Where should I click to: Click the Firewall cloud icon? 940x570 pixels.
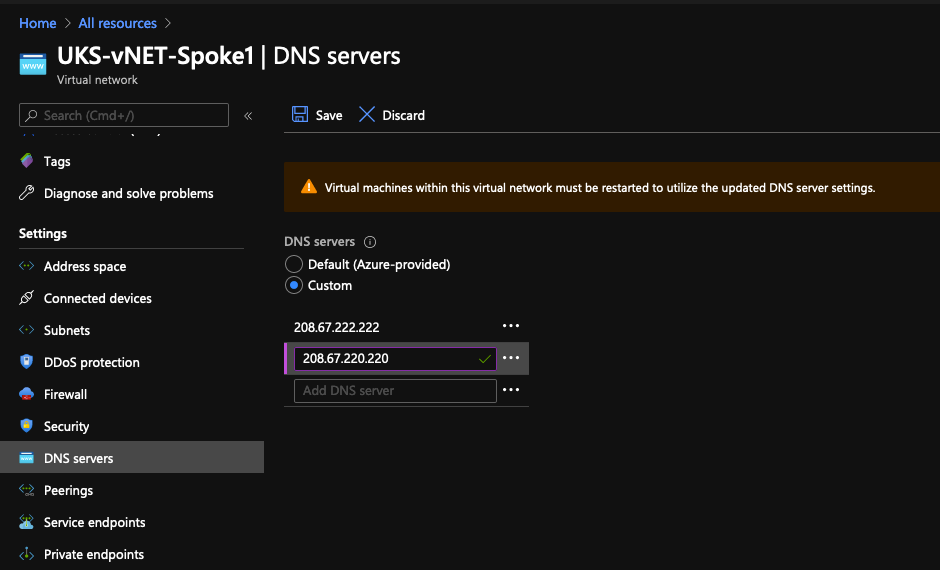[26, 394]
